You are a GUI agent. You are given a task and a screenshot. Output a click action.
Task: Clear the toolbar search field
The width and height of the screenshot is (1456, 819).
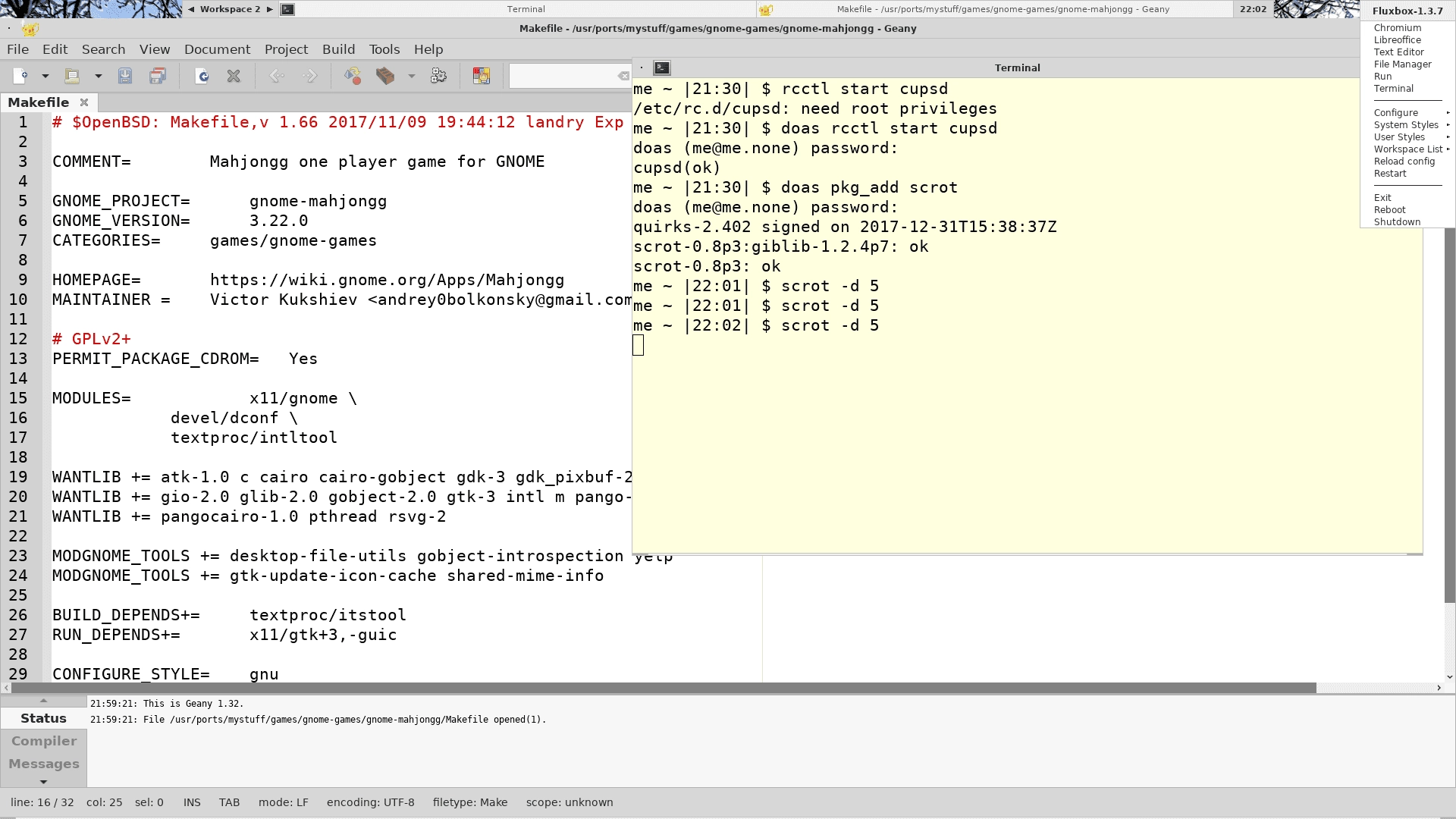pyautogui.click(x=623, y=76)
